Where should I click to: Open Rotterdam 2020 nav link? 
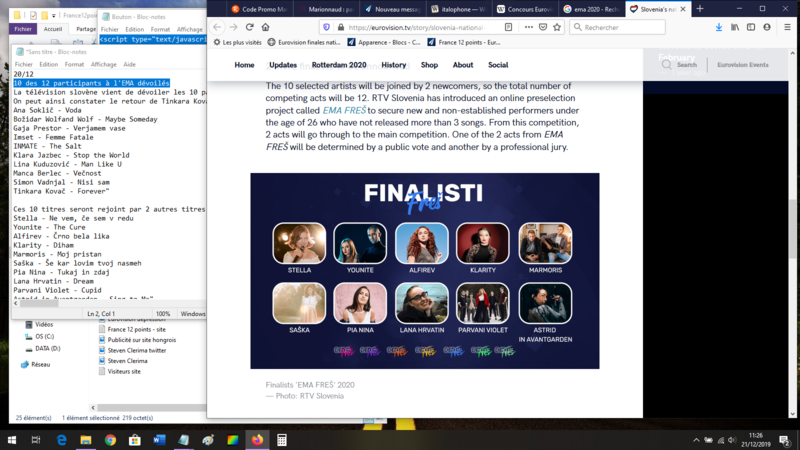coord(339,65)
